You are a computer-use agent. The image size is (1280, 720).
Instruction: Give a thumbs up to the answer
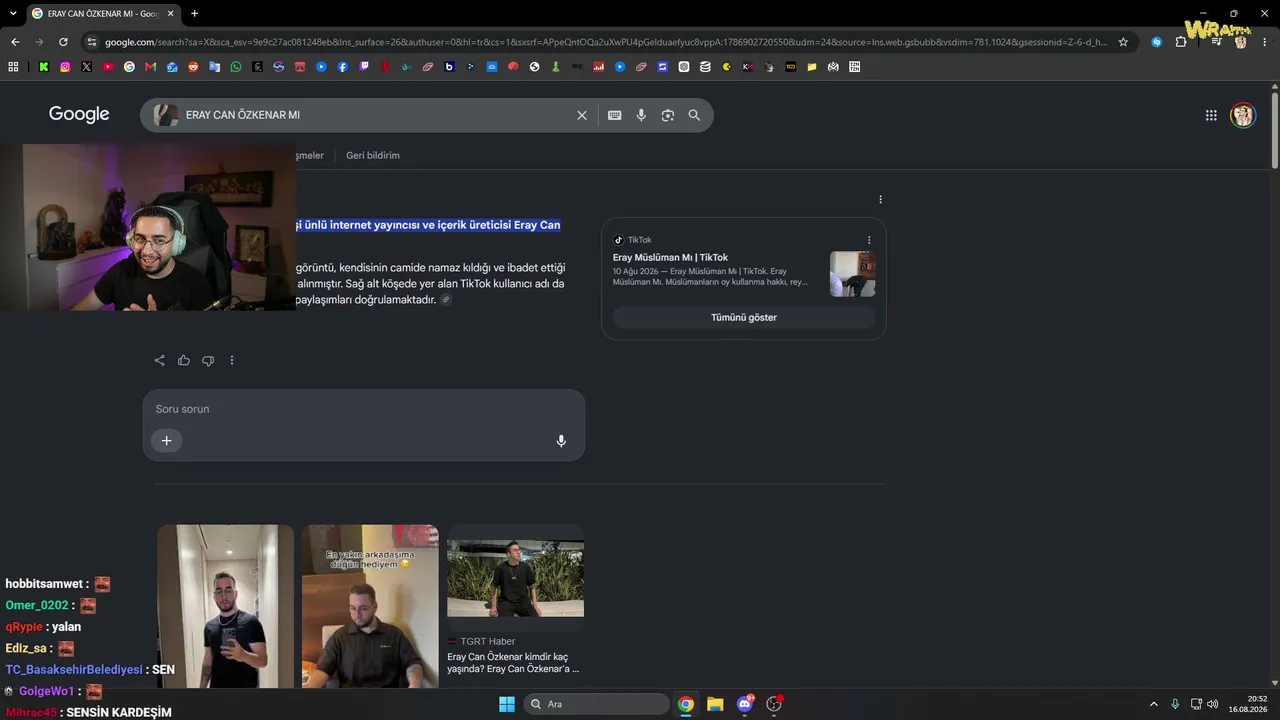tap(184, 360)
